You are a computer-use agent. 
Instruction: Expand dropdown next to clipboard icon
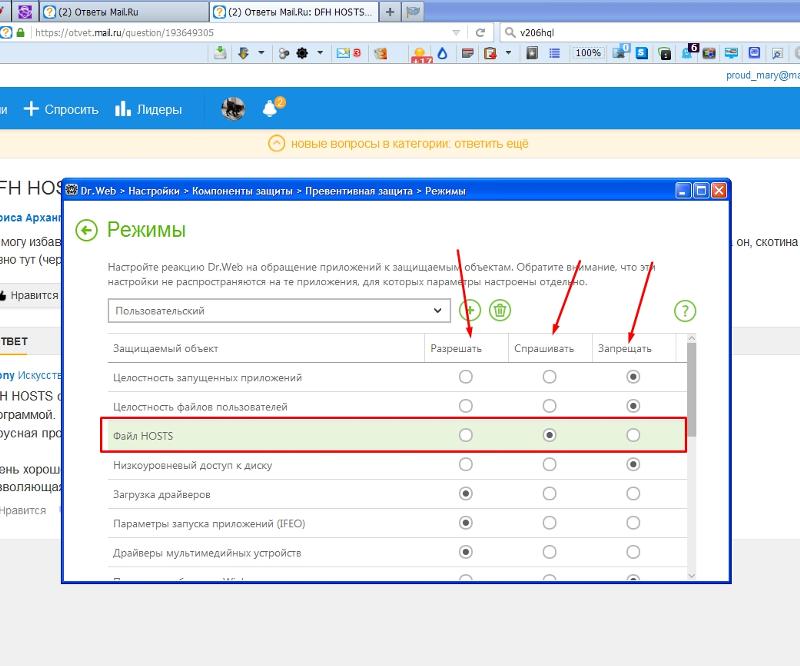pos(508,52)
